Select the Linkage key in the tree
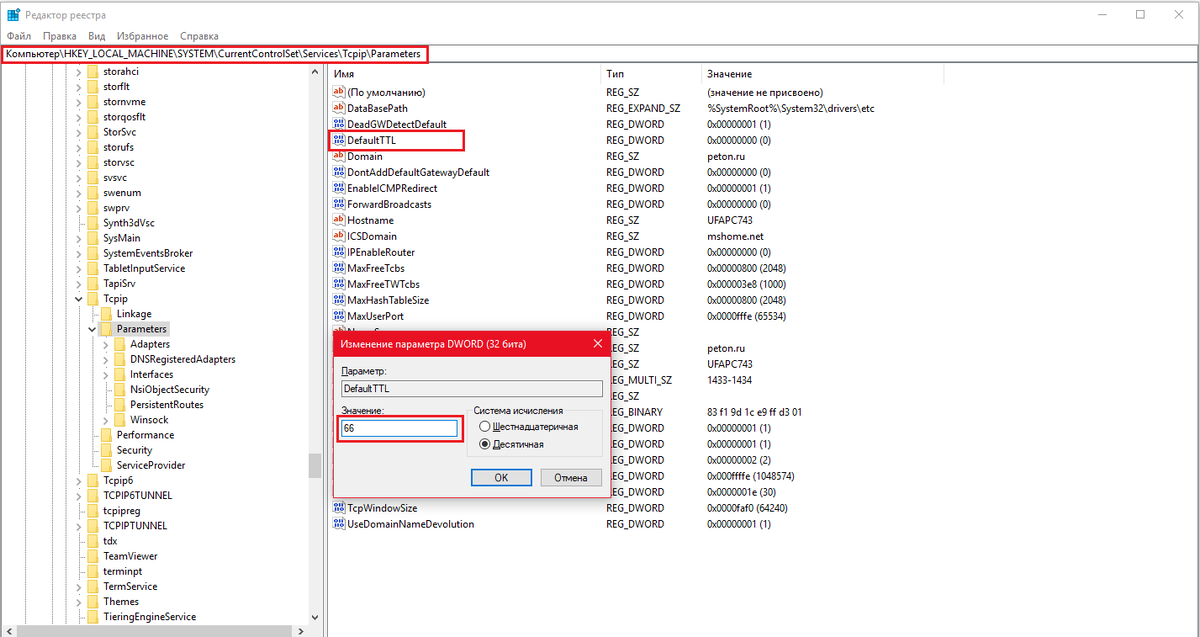Viewport: 1200px width, 637px height. click(134, 314)
